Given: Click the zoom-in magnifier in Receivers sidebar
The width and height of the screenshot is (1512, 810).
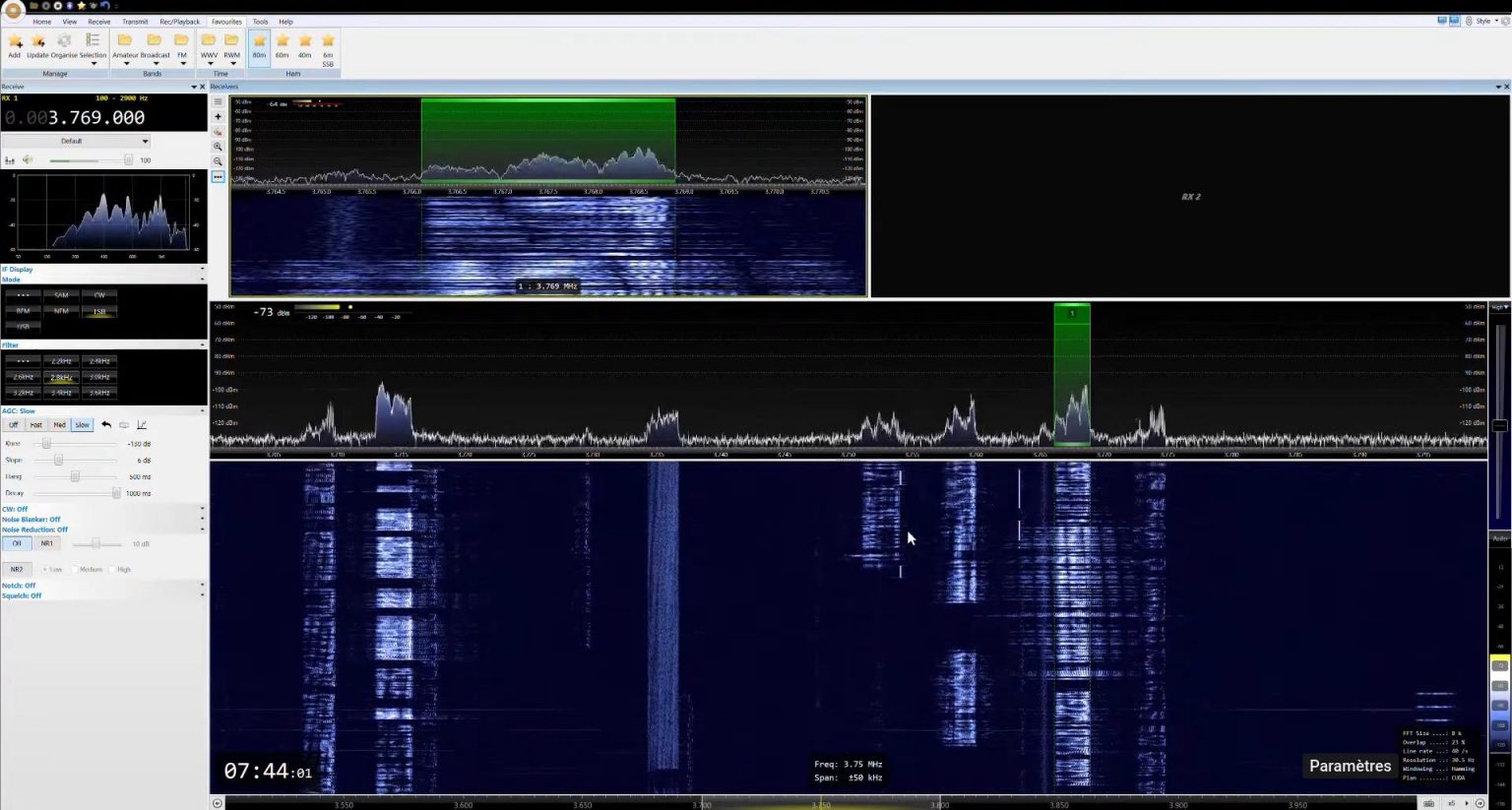Looking at the screenshot, I should 218,146.
